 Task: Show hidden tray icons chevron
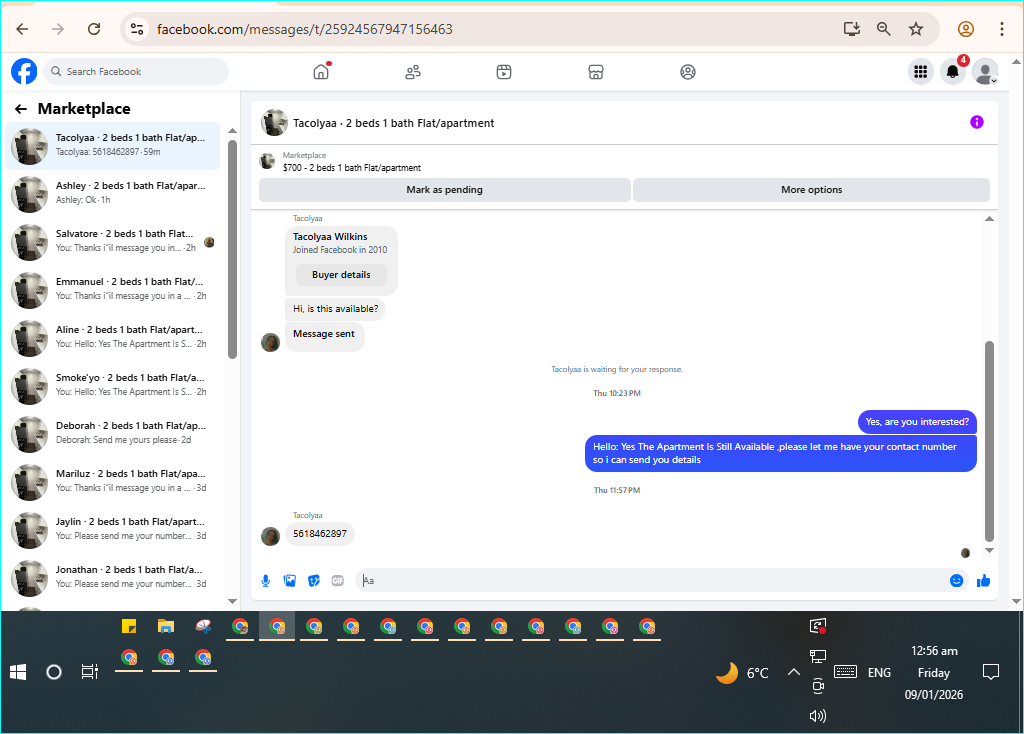coord(793,672)
